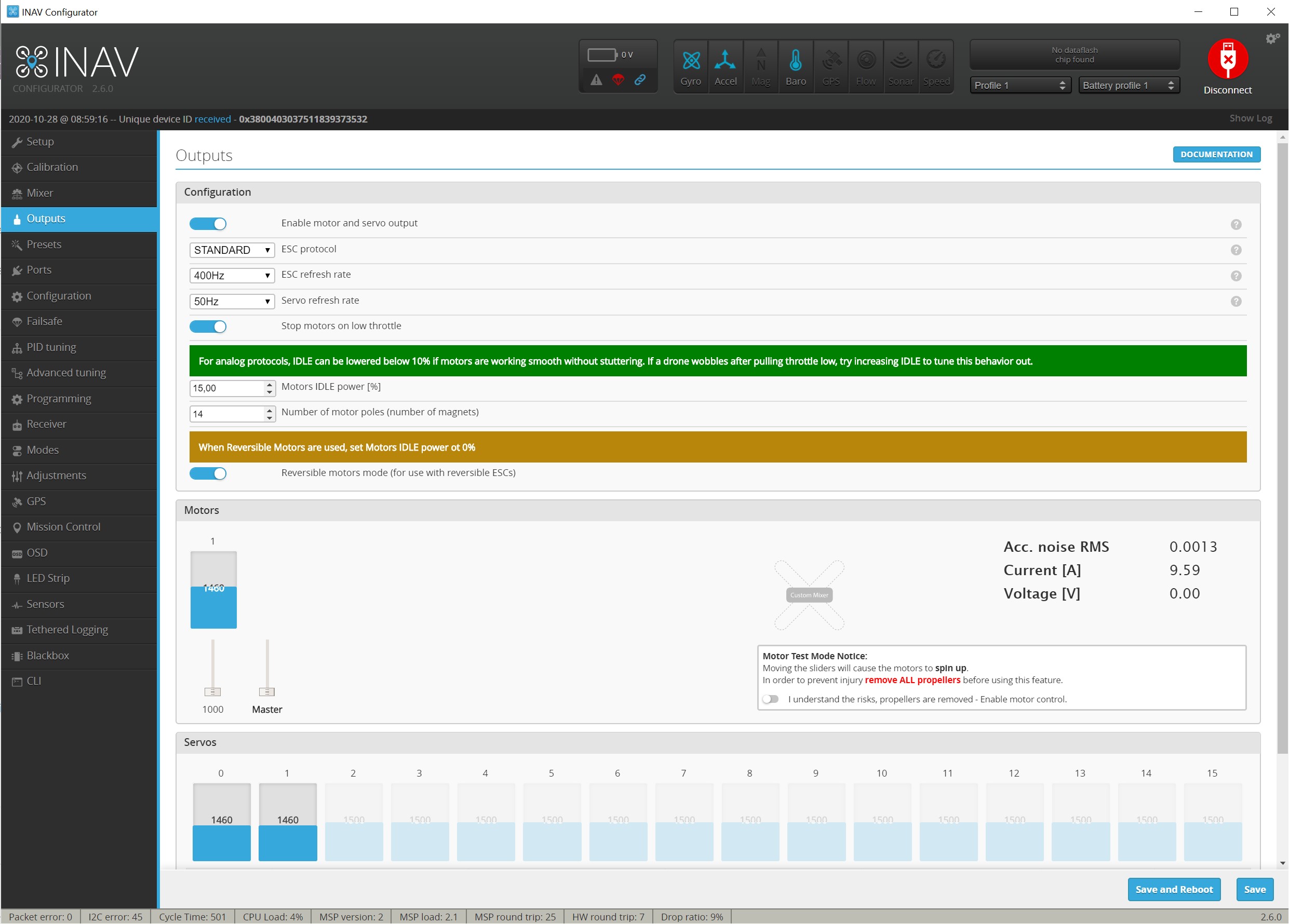Enable motor control risk acknowledgment switch
Screen dimensions: 1289x924
[770, 699]
